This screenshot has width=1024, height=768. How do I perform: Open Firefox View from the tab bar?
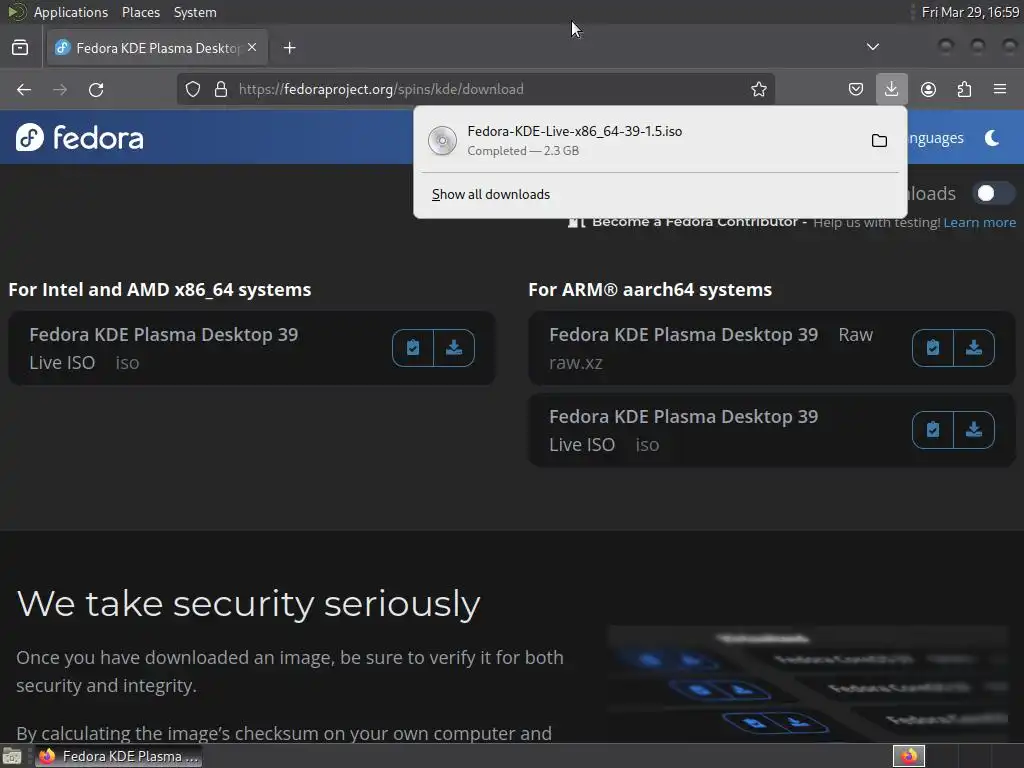(x=20, y=48)
